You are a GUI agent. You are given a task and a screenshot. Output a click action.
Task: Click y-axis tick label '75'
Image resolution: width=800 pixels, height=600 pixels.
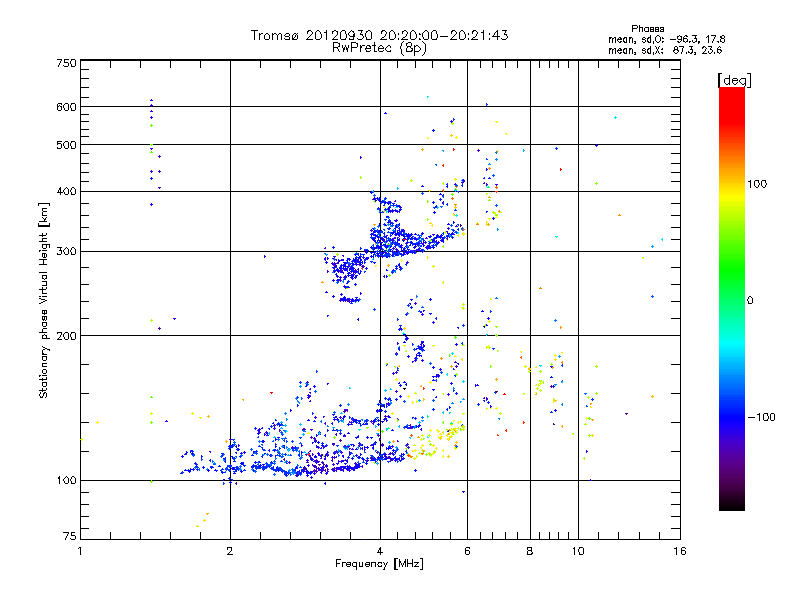(x=70, y=536)
